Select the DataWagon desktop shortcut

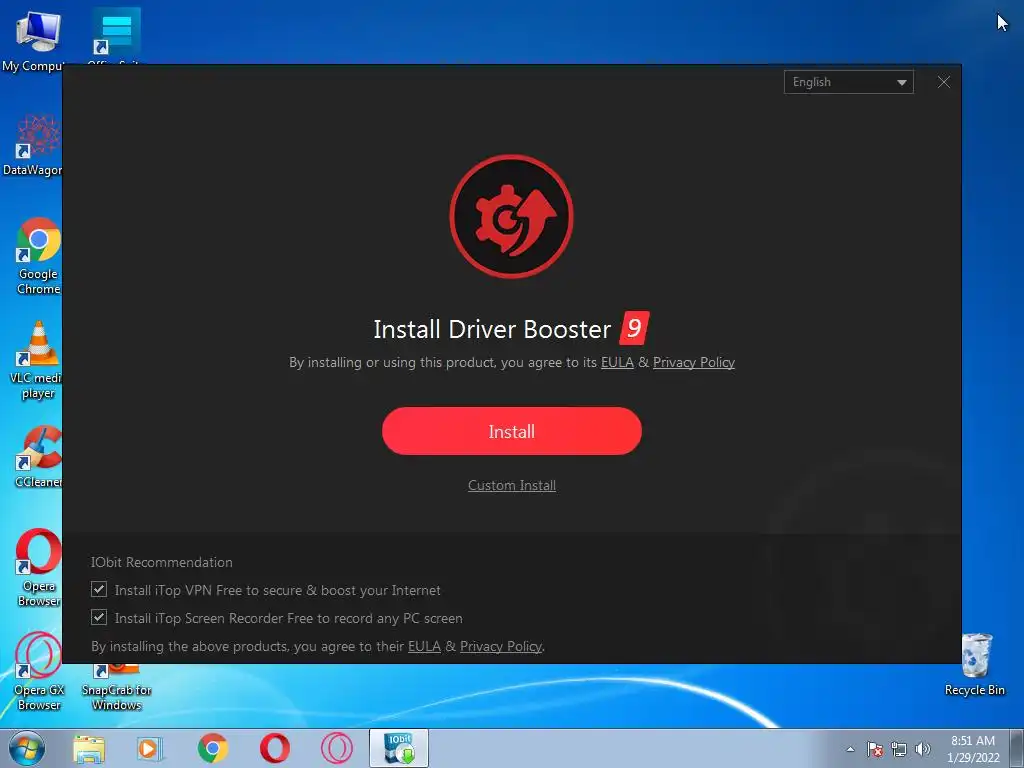tap(34, 145)
